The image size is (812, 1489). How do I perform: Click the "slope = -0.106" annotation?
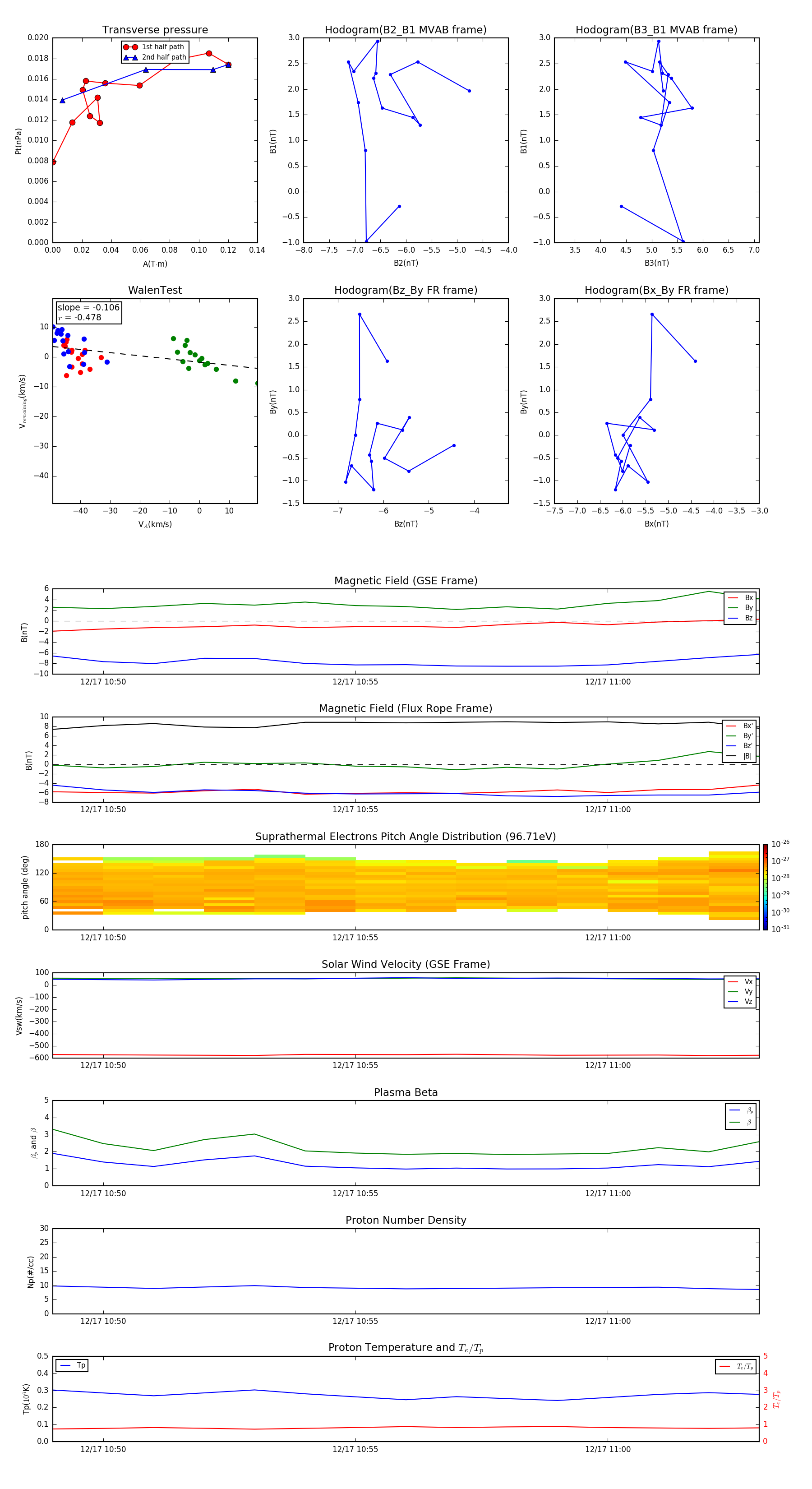pyautogui.click(x=88, y=308)
